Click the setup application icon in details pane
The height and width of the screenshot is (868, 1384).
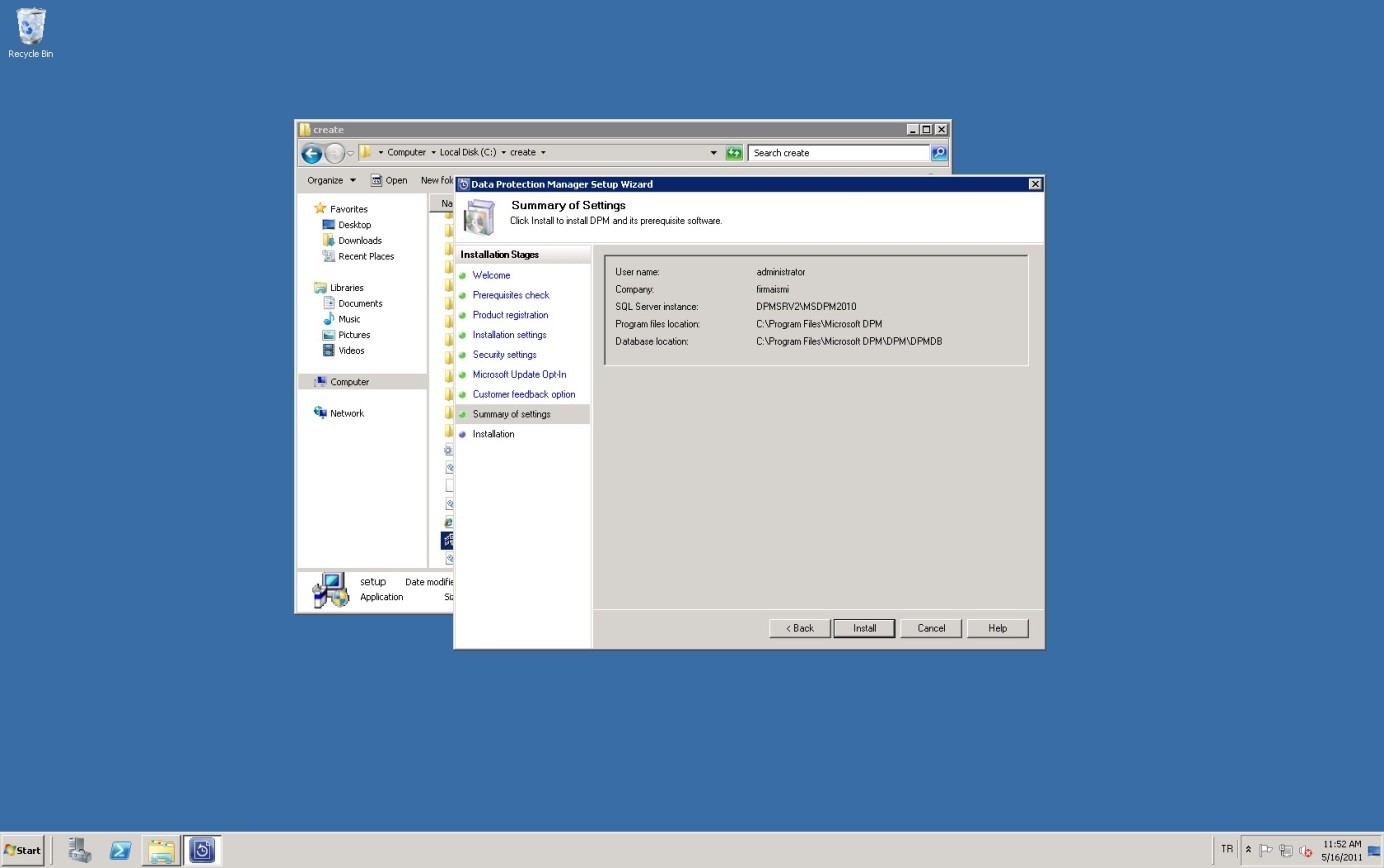coord(331,589)
